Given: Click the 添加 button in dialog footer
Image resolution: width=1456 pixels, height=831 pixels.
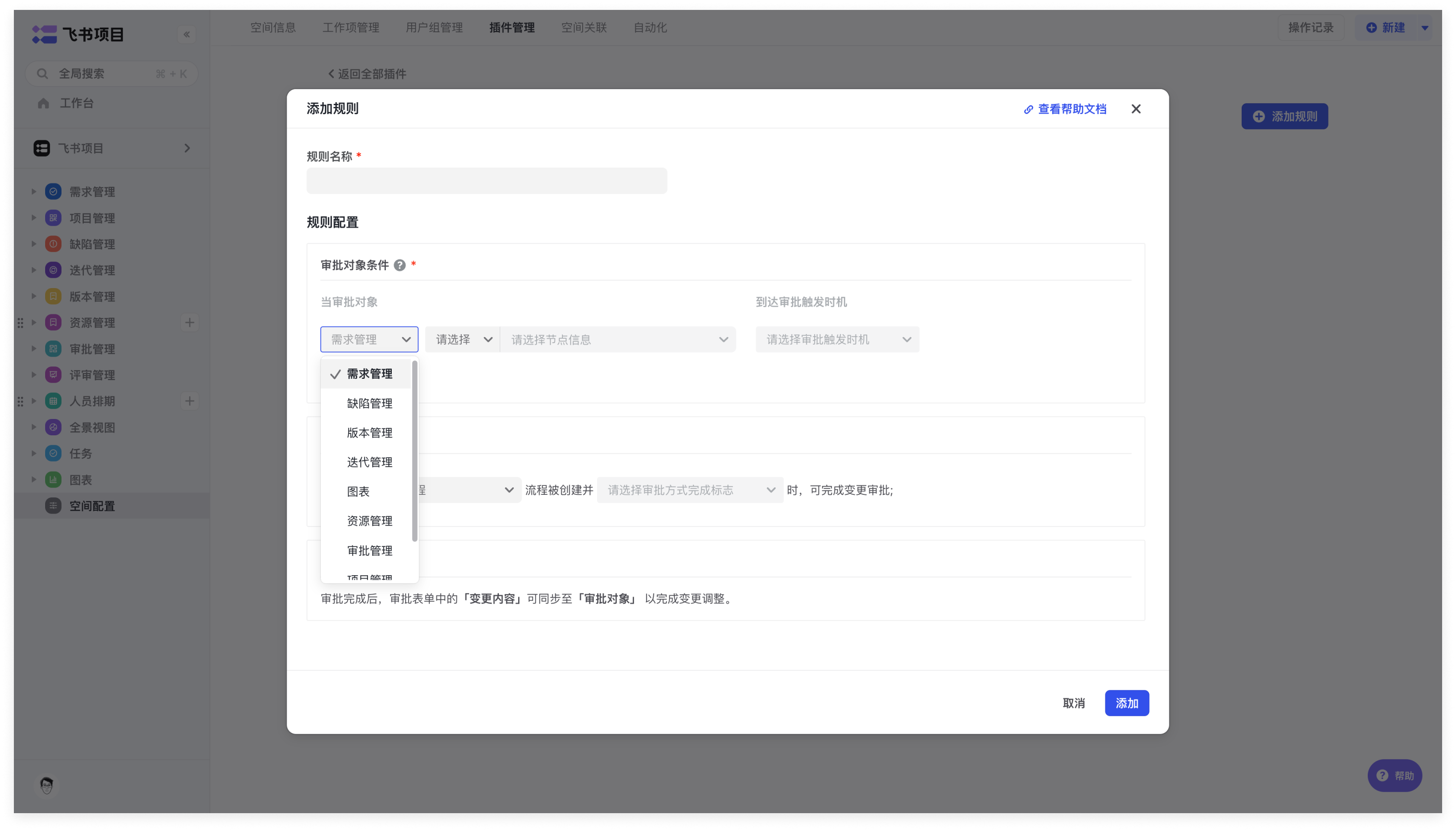Looking at the screenshot, I should (x=1127, y=703).
